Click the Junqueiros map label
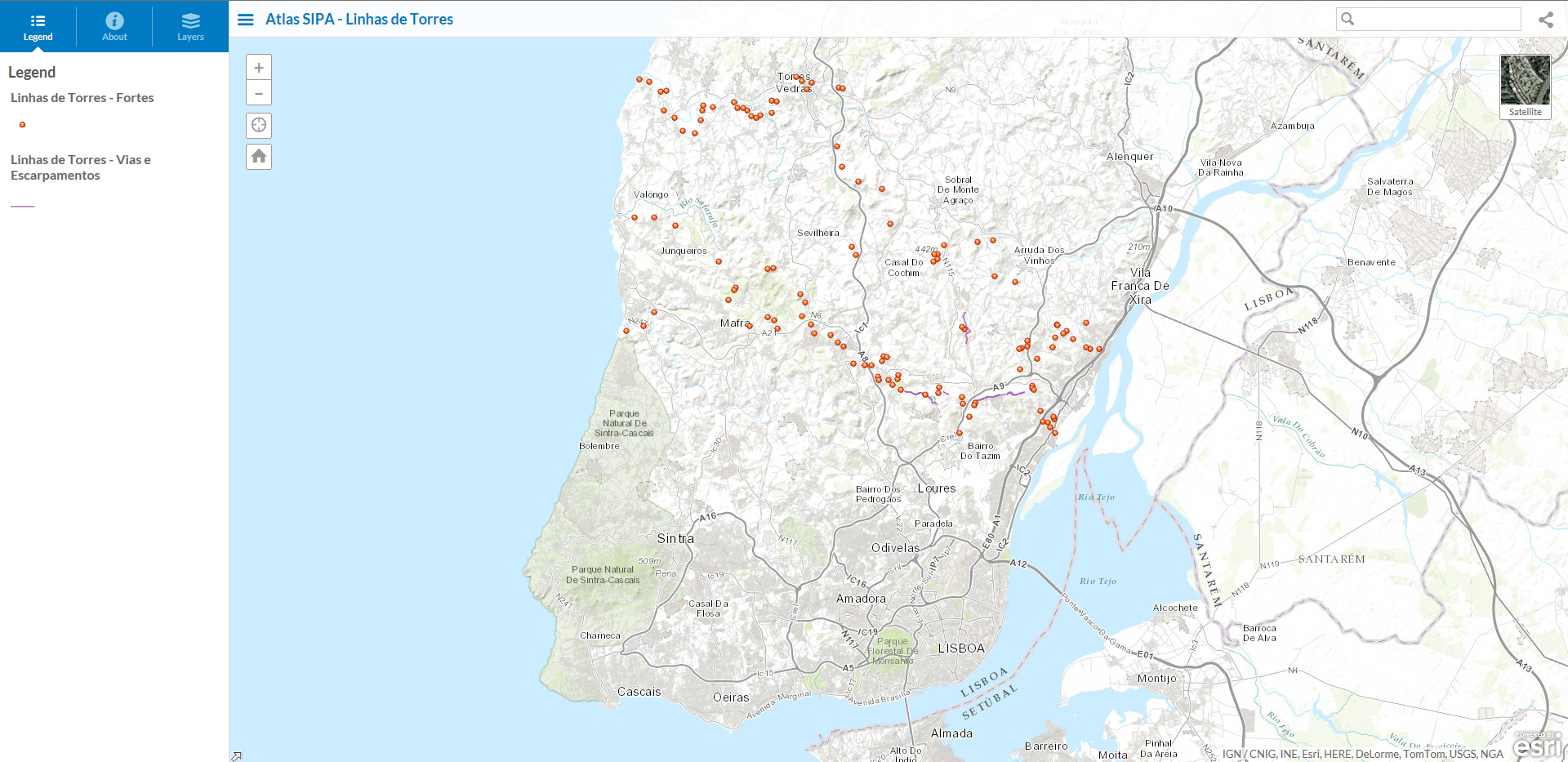 [684, 251]
